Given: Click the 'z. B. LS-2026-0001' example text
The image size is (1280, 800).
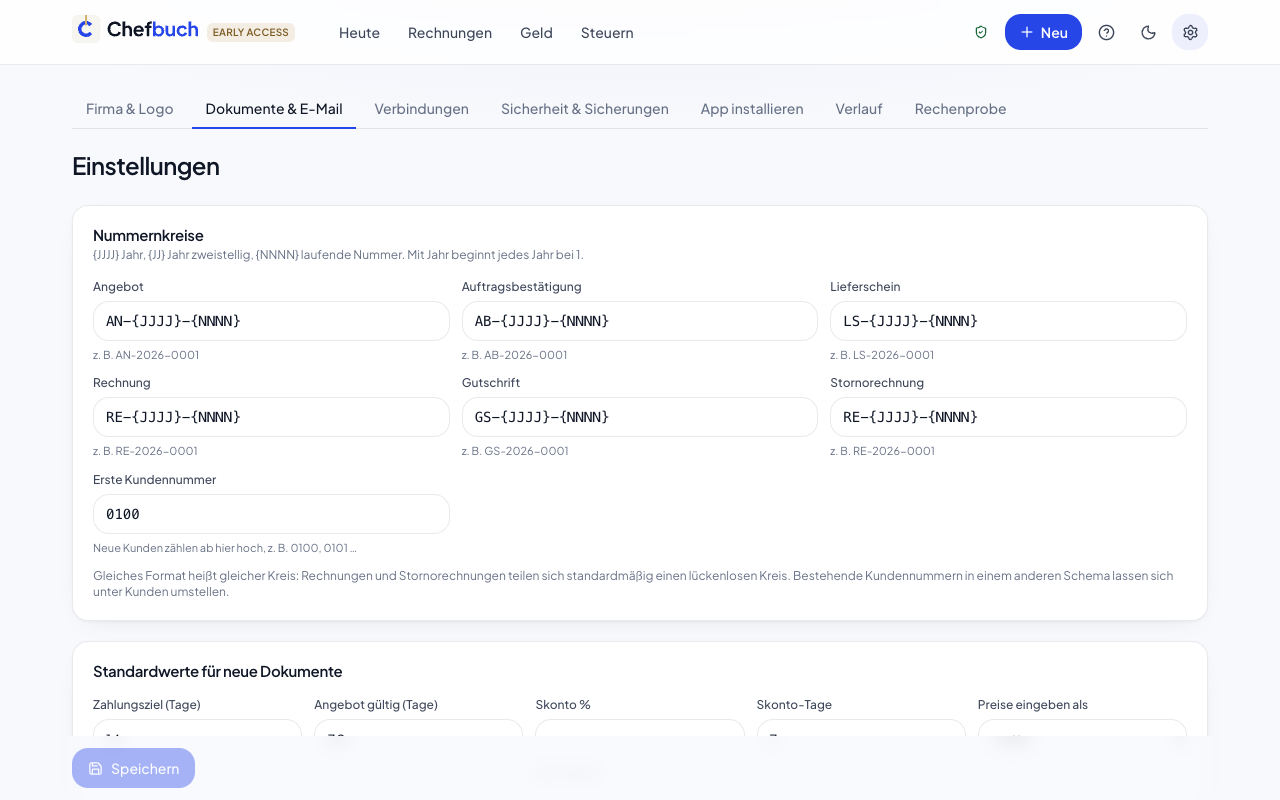Looking at the screenshot, I should pos(882,355).
